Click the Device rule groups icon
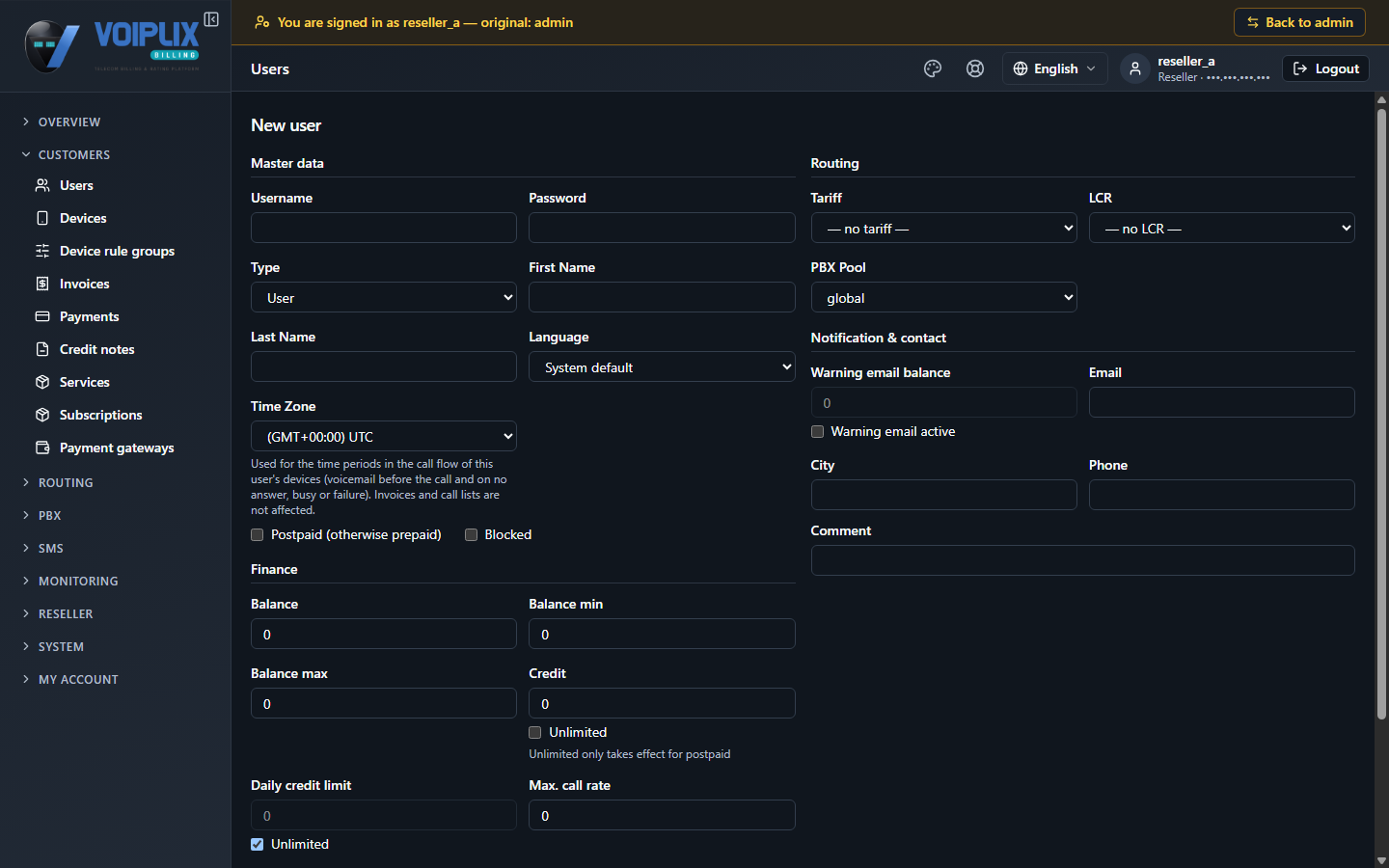Viewport: 1389px width, 868px height. (x=42, y=251)
